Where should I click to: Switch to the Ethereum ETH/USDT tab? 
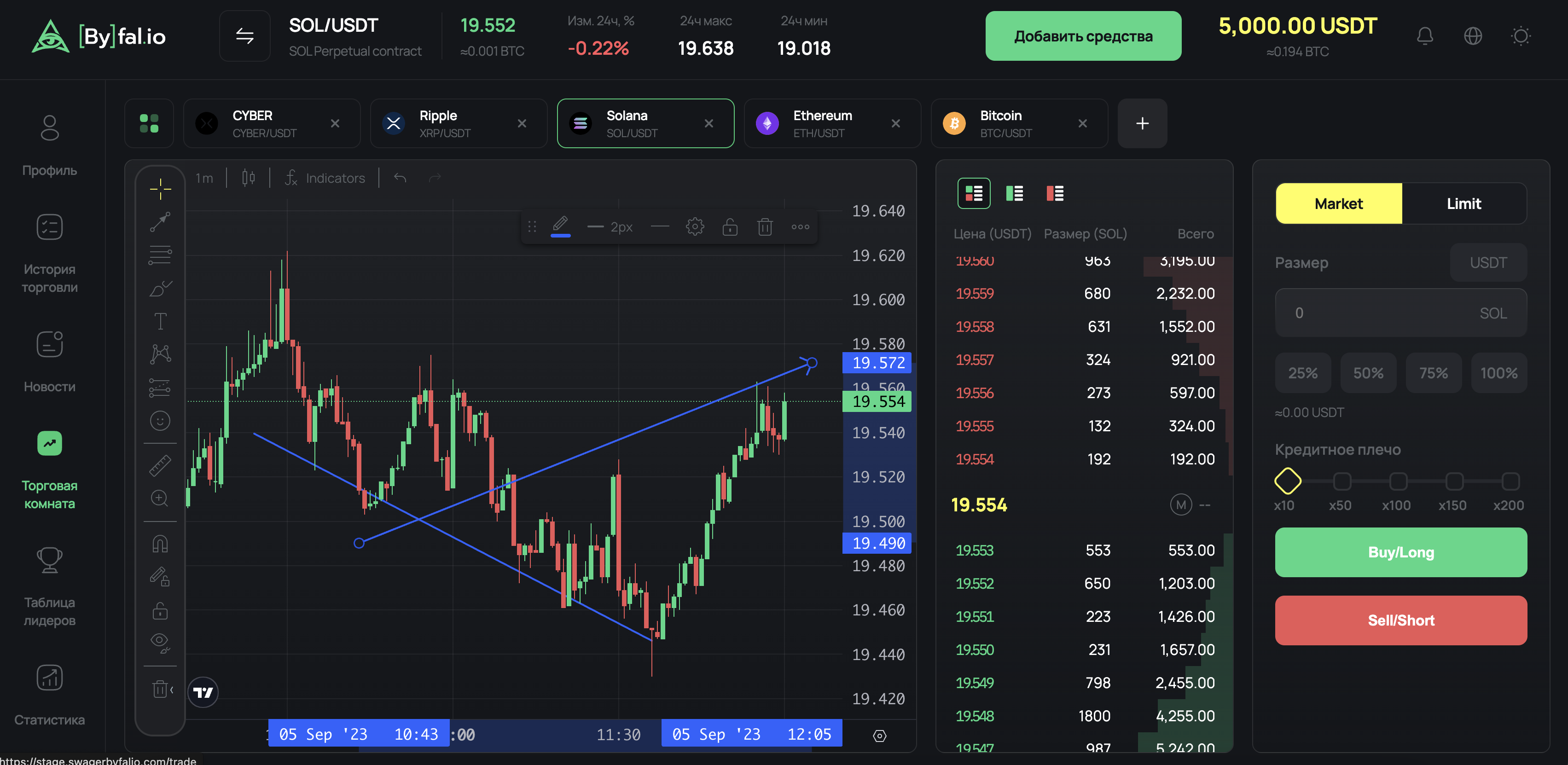coord(832,123)
